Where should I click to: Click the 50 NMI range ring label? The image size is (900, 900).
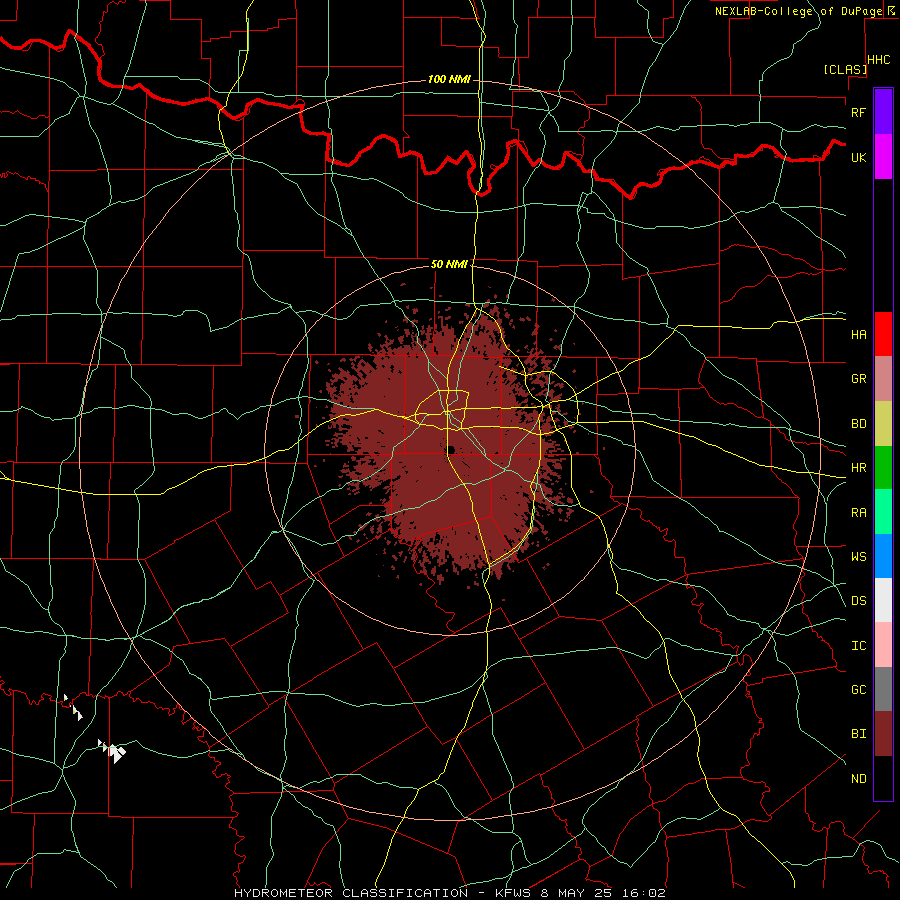coord(449,264)
